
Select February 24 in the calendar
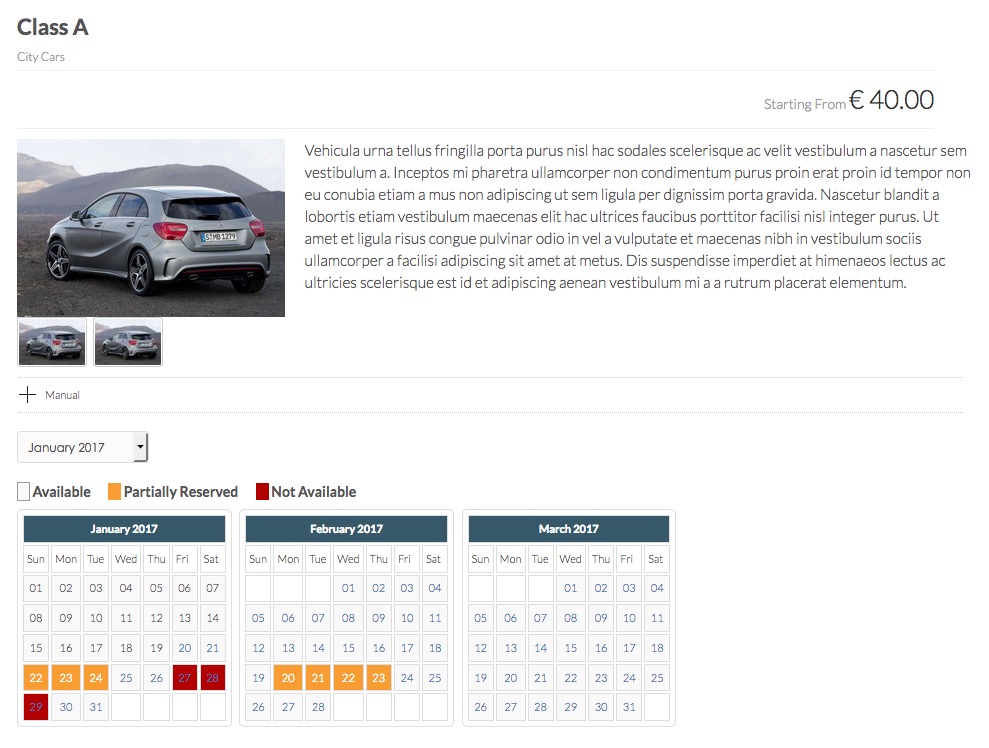coord(407,678)
